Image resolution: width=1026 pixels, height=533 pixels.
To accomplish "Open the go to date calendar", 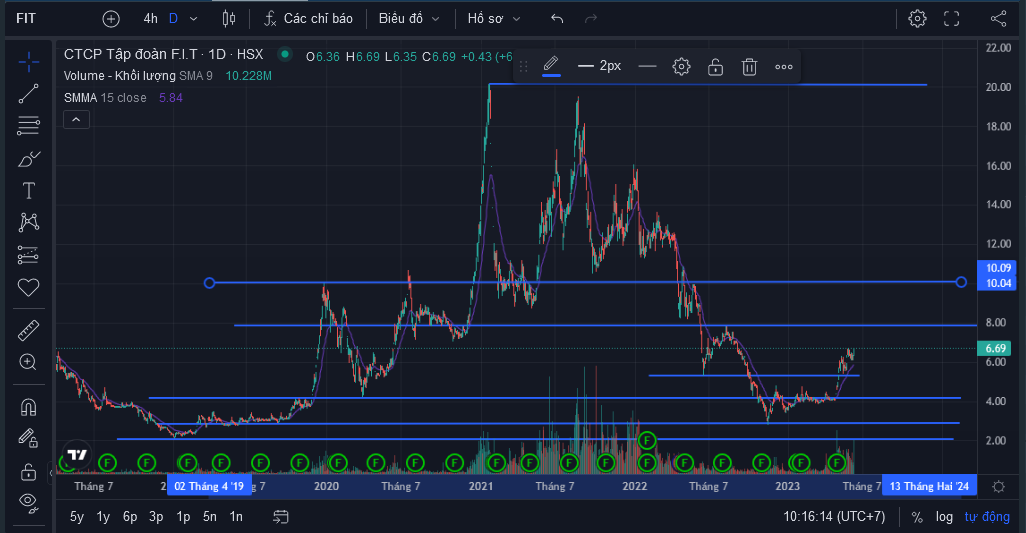I will [281, 517].
